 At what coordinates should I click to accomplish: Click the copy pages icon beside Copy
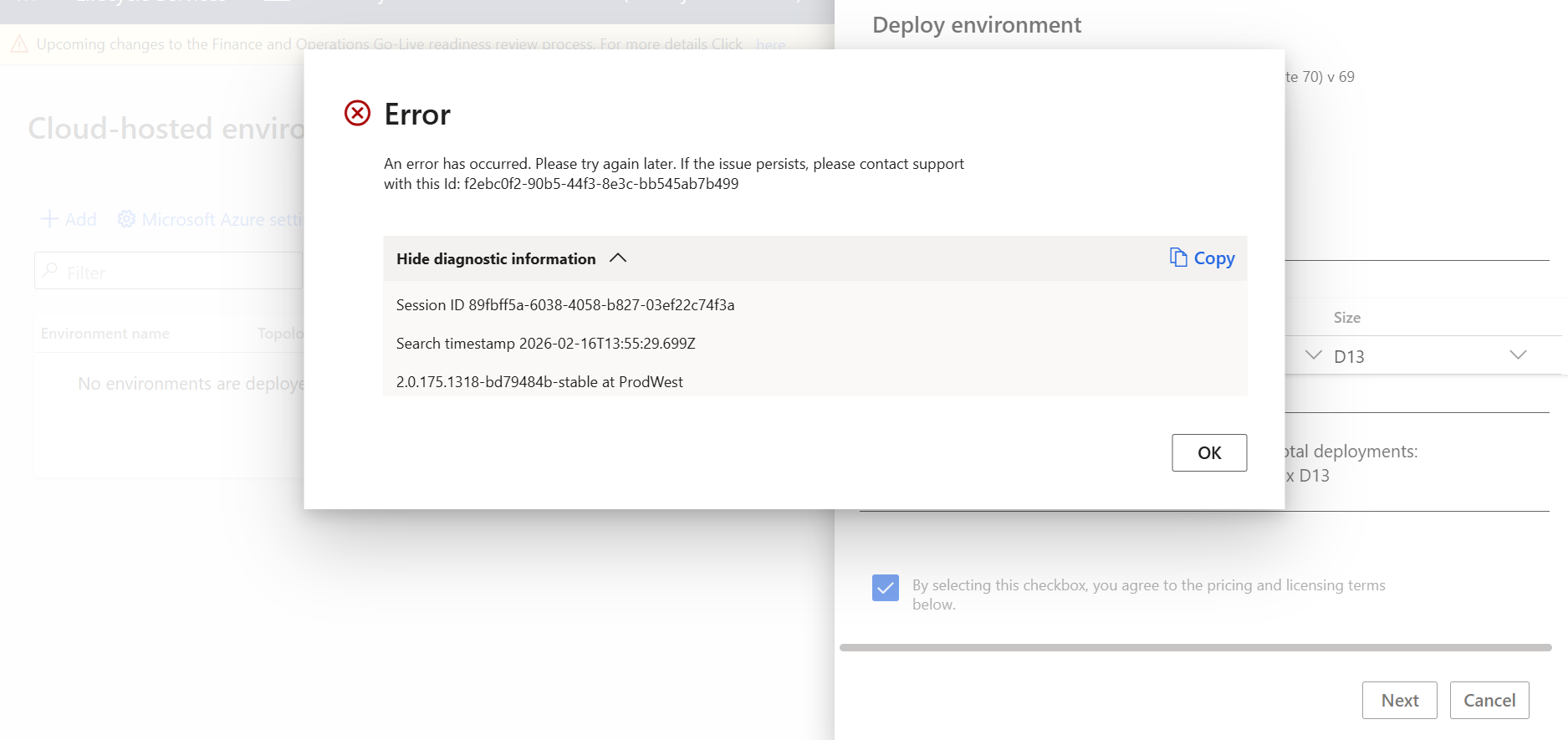click(1177, 258)
